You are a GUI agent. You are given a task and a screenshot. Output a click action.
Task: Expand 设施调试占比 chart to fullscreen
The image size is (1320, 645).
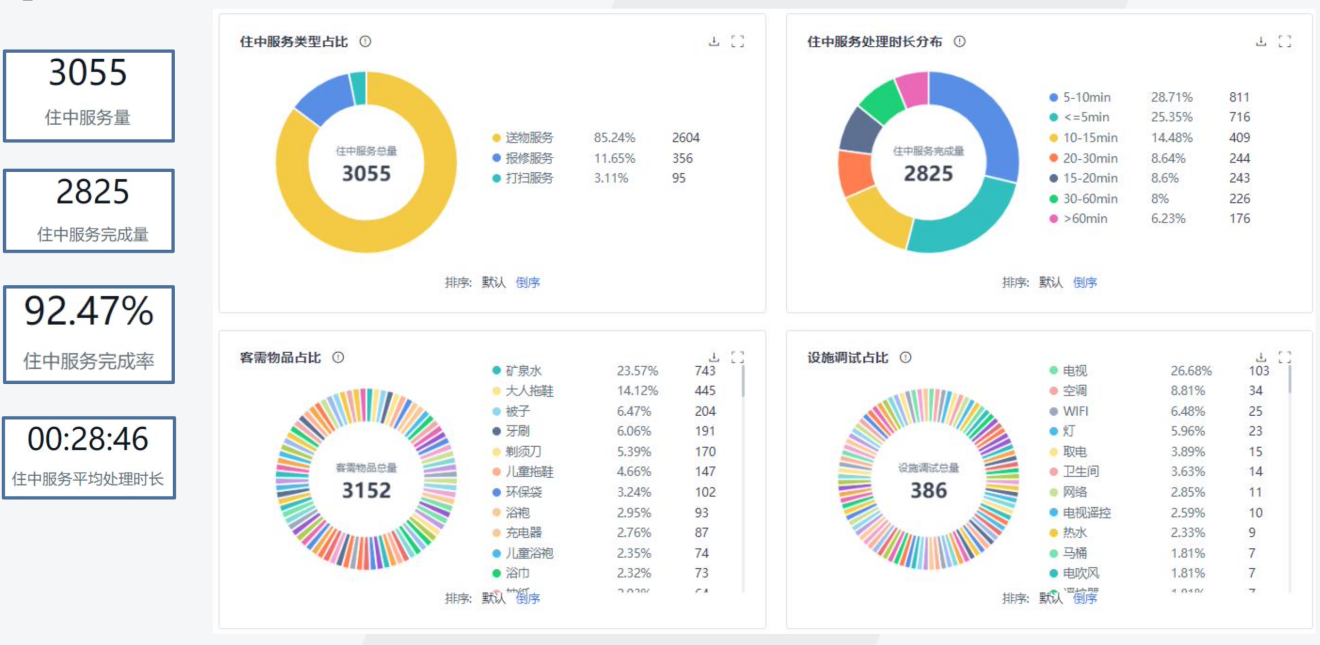(x=1285, y=357)
